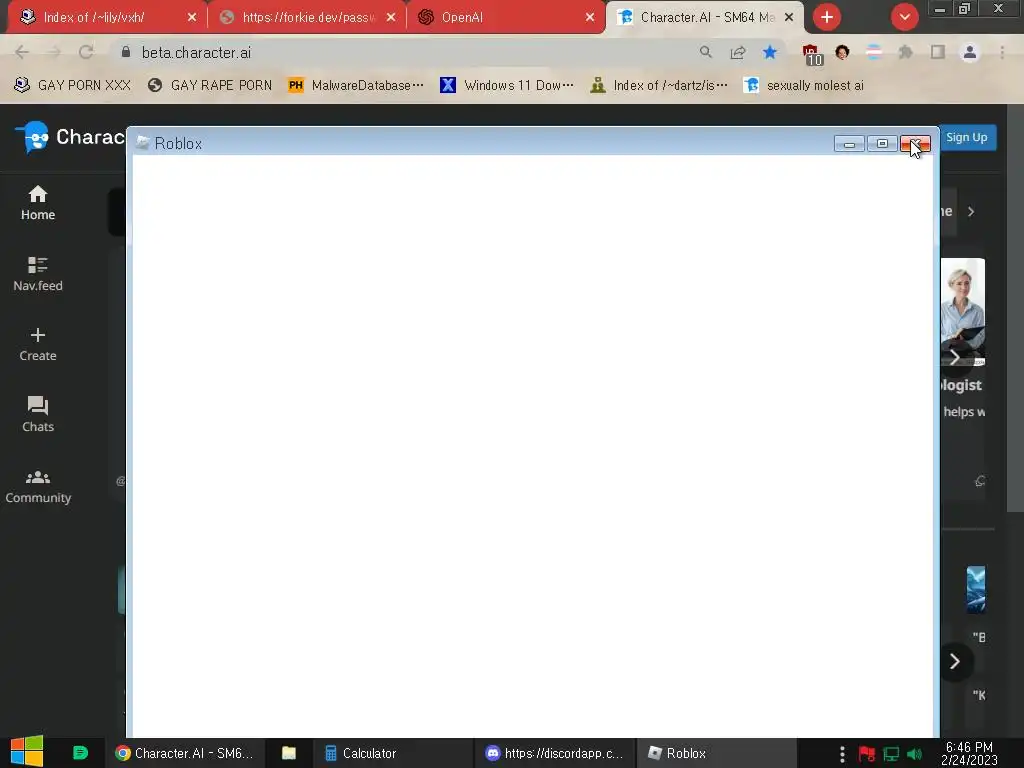Open the tab search dropdown arrow

(x=904, y=17)
